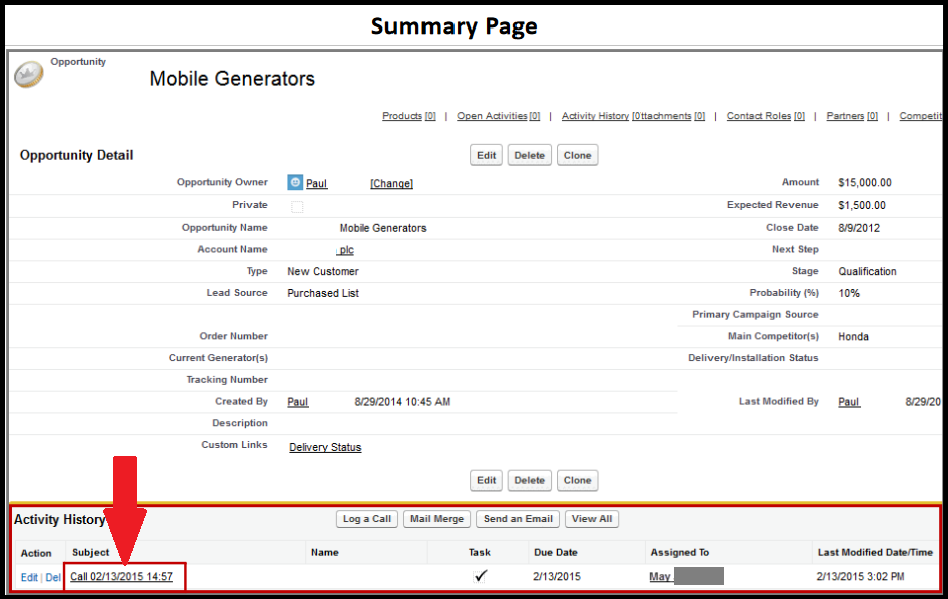
Task: Open the plc account name link
Action: coord(345,250)
